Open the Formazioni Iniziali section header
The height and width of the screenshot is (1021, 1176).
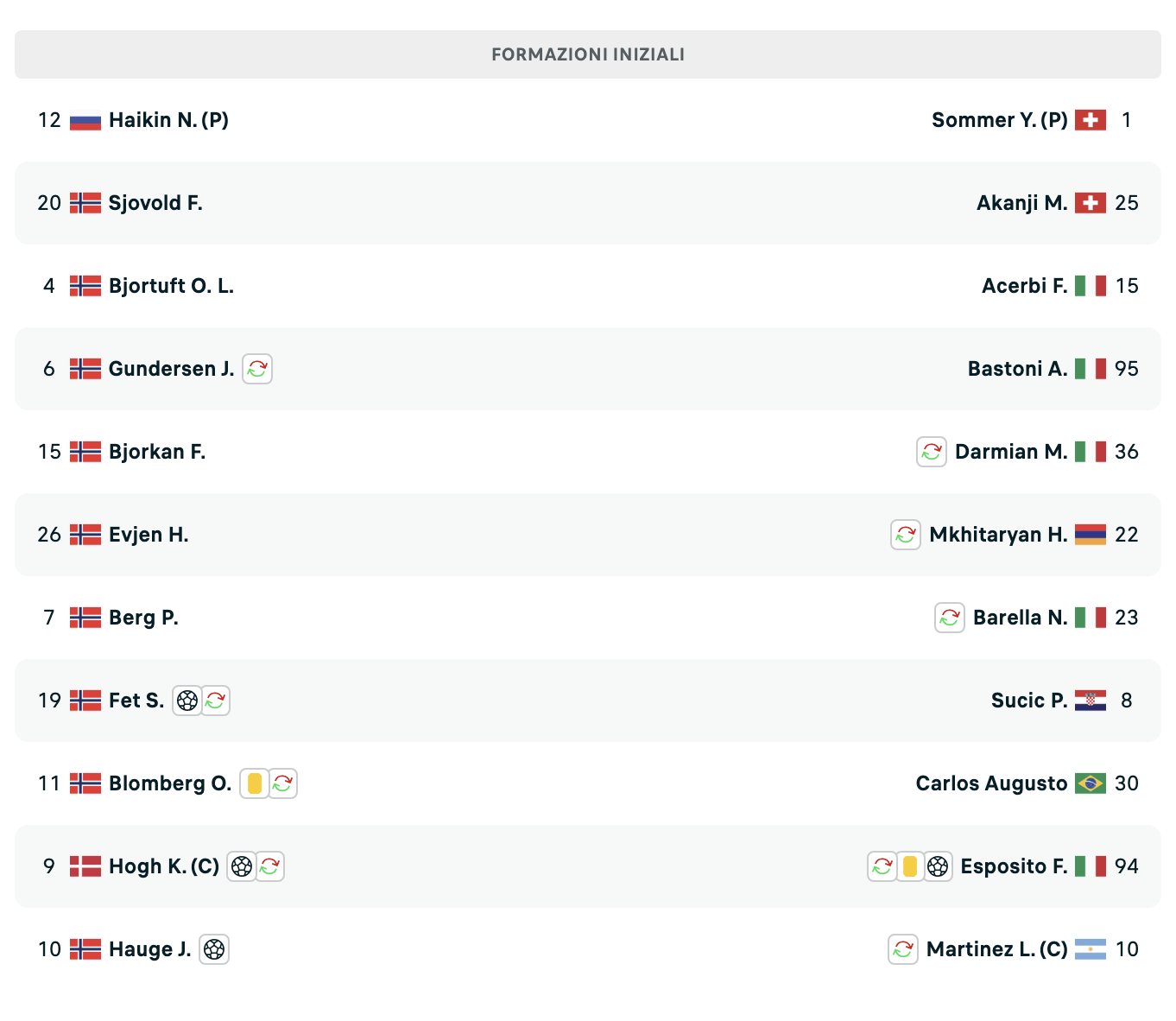(587, 54)
